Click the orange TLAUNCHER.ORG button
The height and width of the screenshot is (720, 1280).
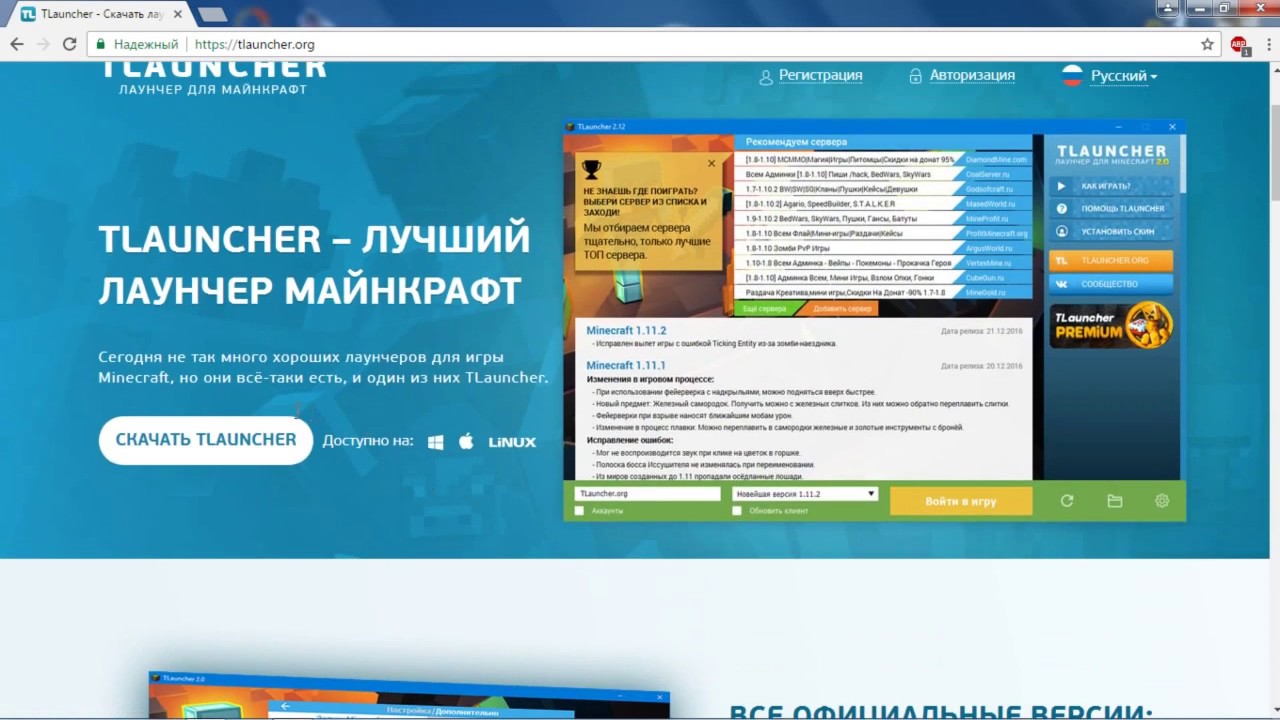(x=1111, y=260)
